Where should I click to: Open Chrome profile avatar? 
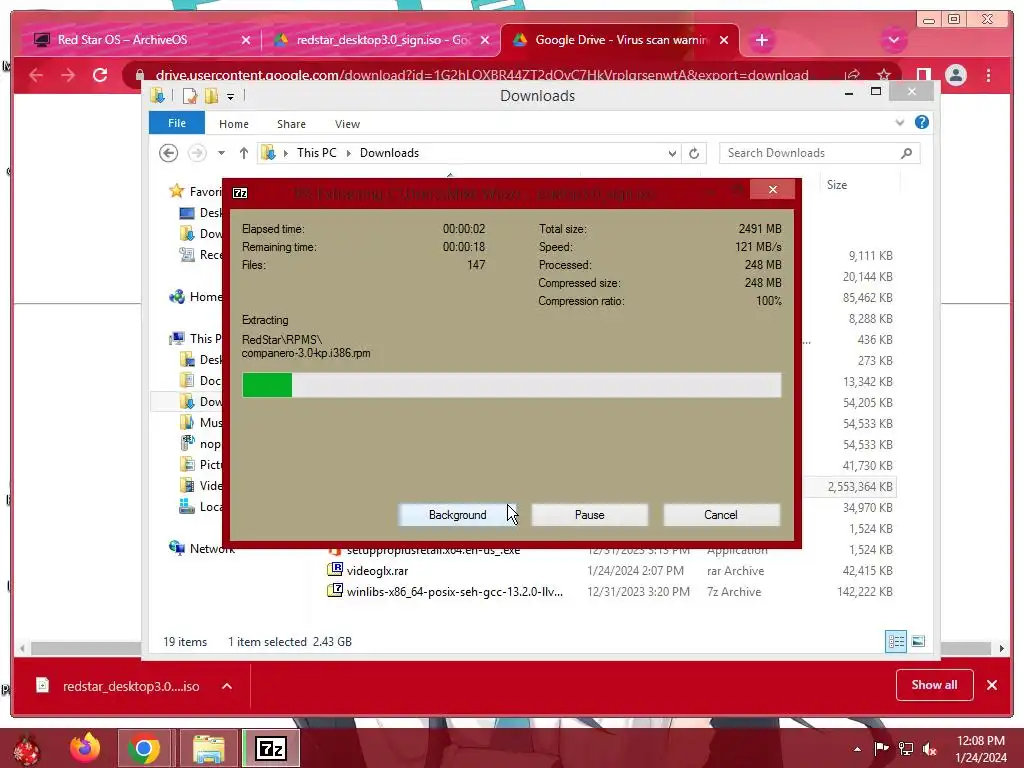pos(956,75)
